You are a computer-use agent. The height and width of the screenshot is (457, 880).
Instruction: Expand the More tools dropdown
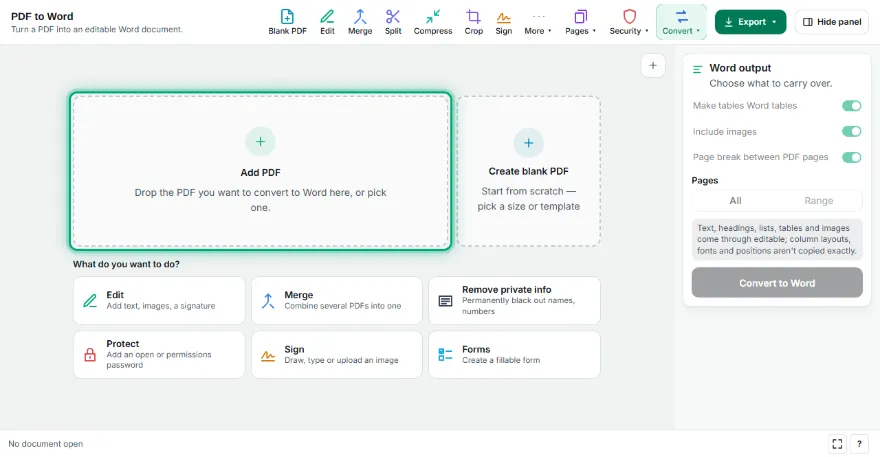(x=538, y=22)
